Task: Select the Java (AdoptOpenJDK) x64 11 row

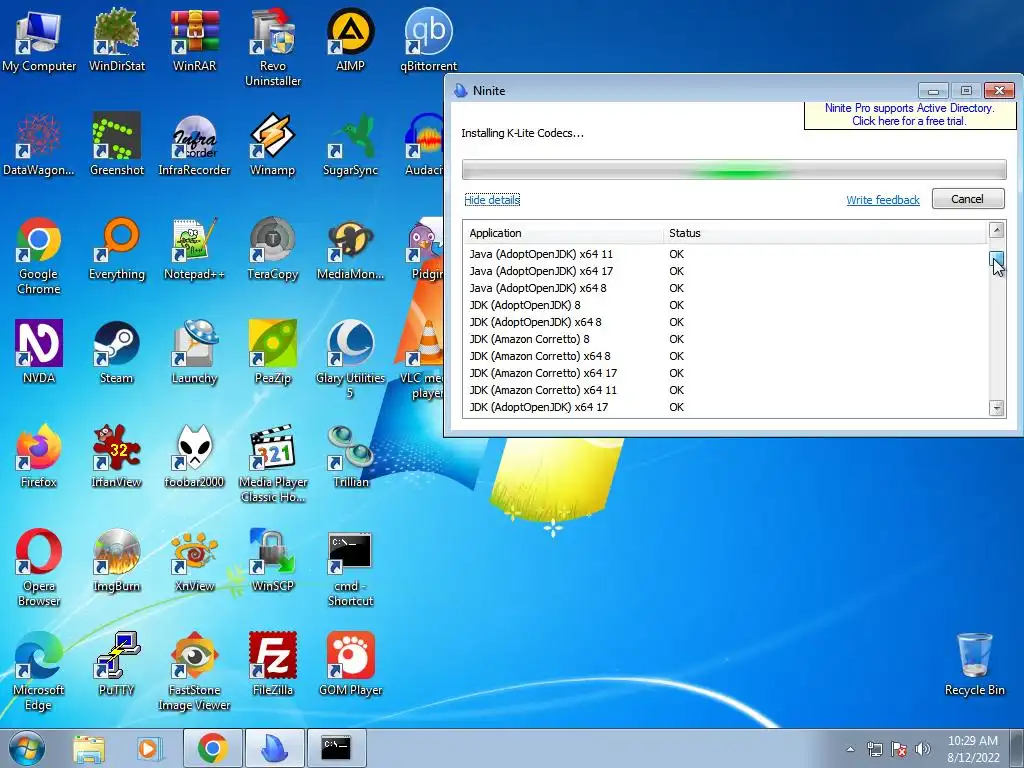Action: [x=725, y=254]
